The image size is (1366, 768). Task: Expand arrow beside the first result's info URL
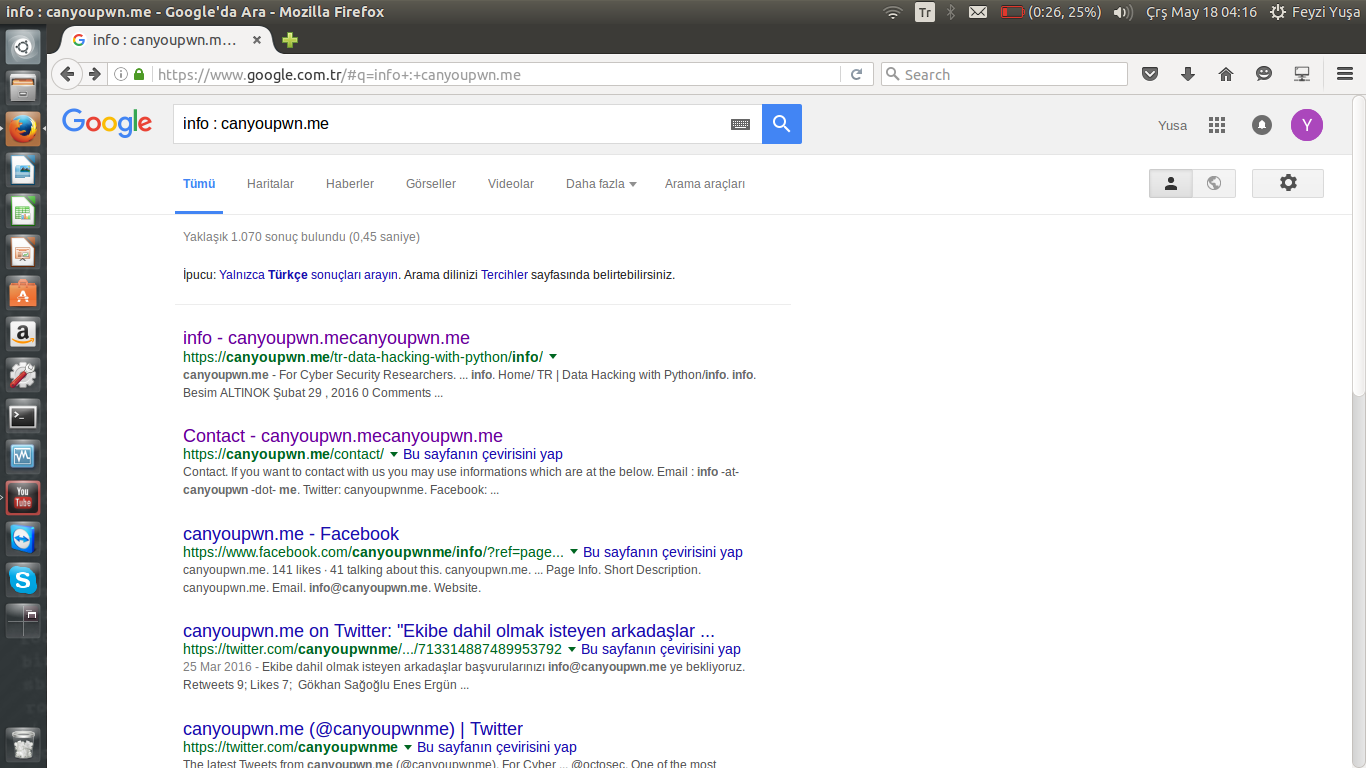click(x=553, y=357)
